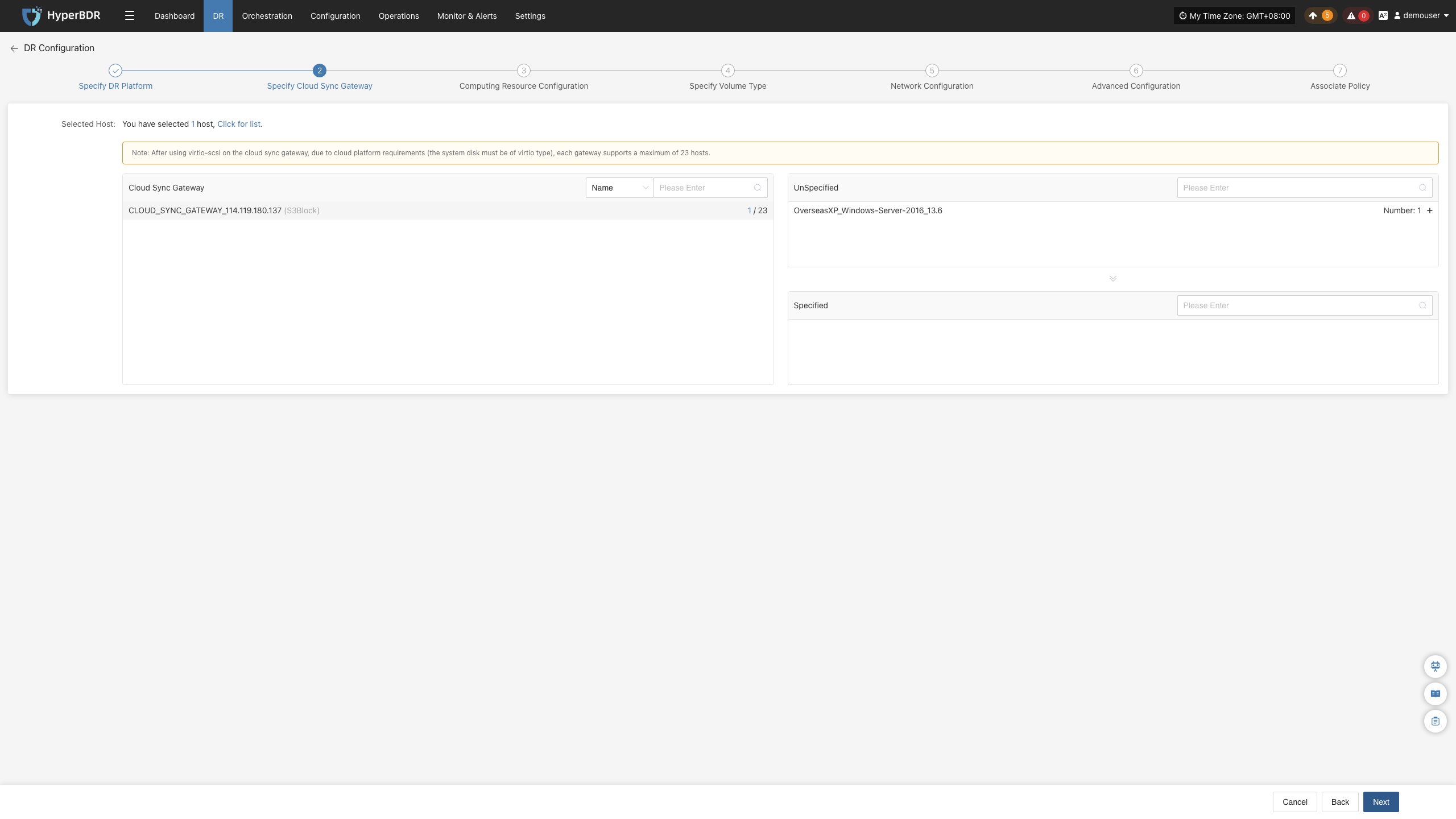Go back using DR Configuration arrow
Image resolution: width=1456 pixels, height=819 pixels.
tap(14, 48)
